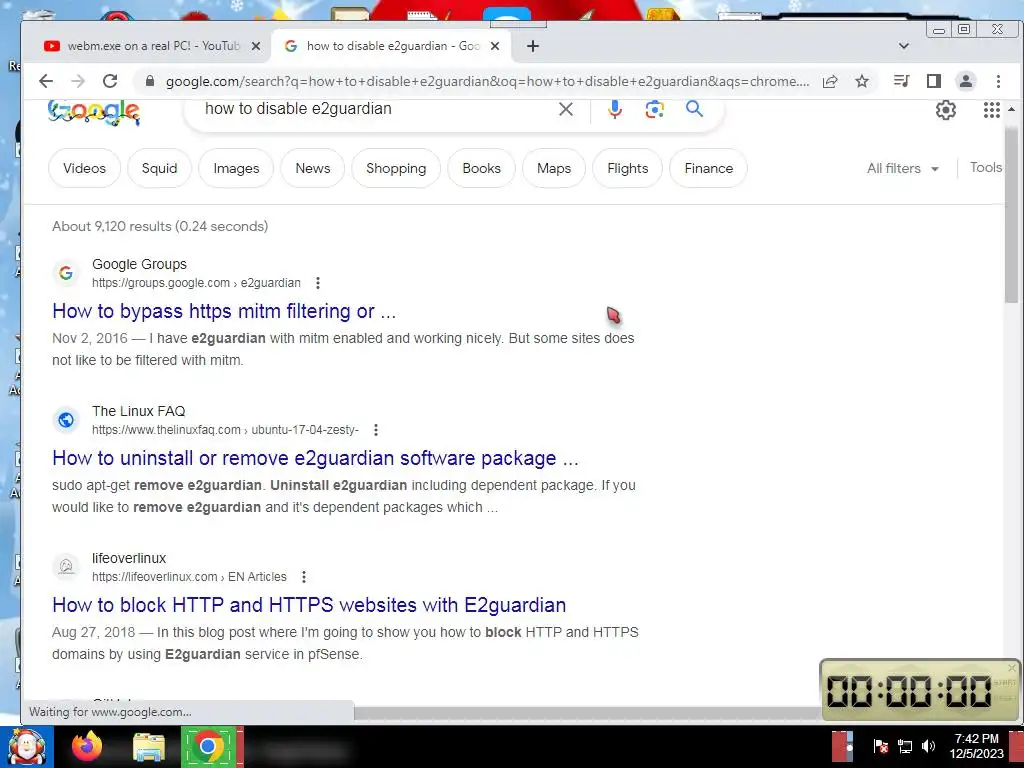
Task: Apply the Squid filter chip
Action: [159, 168]
